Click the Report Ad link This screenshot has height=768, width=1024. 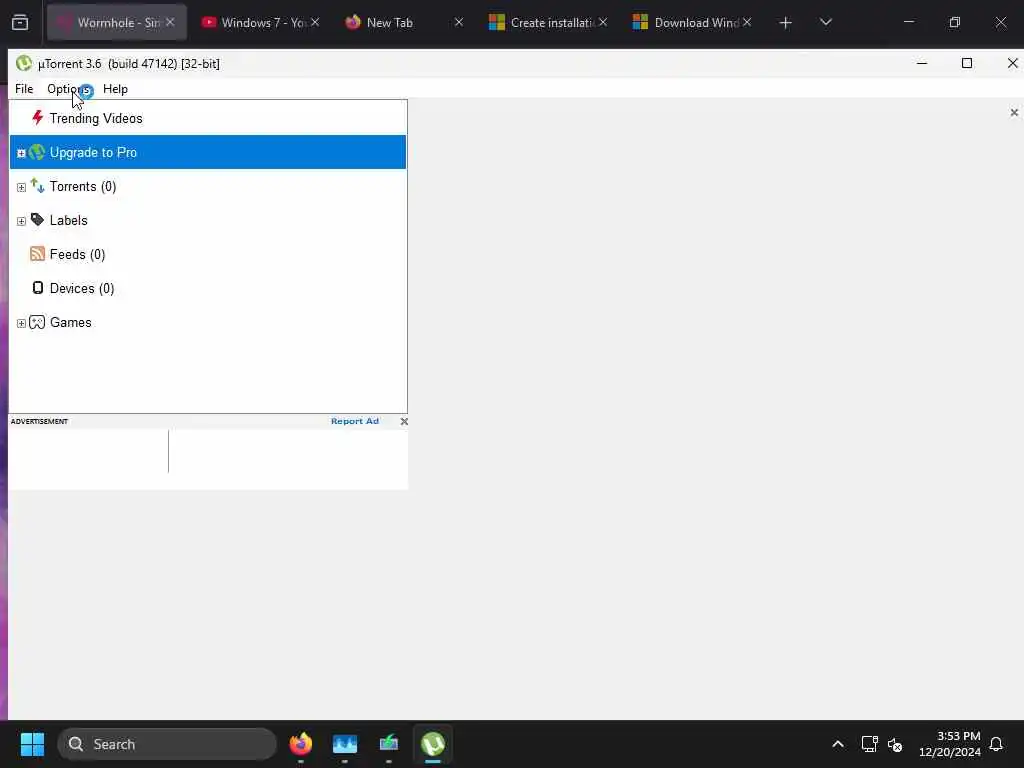tap(355, 421)
